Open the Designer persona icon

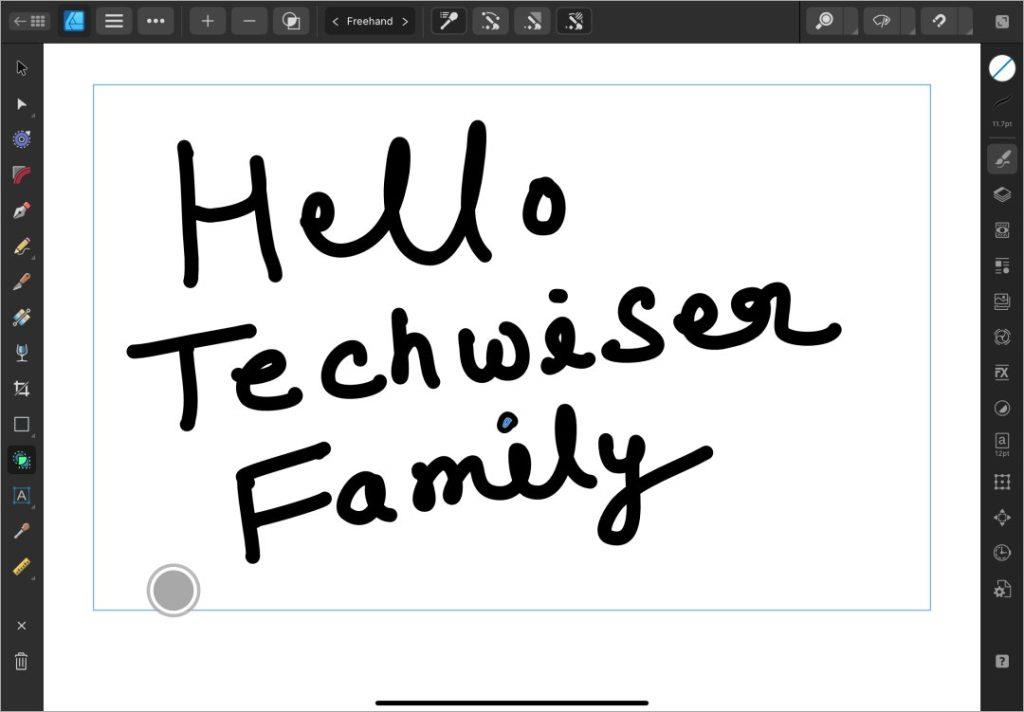pyautogui.click(x=74, y=22)
